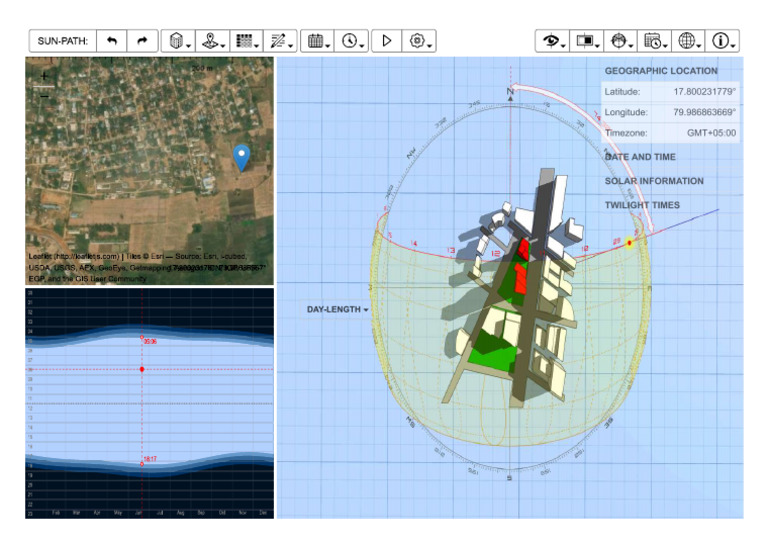Open the gear settings menu
This screenshot has width=768, height=543.
point(420,41)
